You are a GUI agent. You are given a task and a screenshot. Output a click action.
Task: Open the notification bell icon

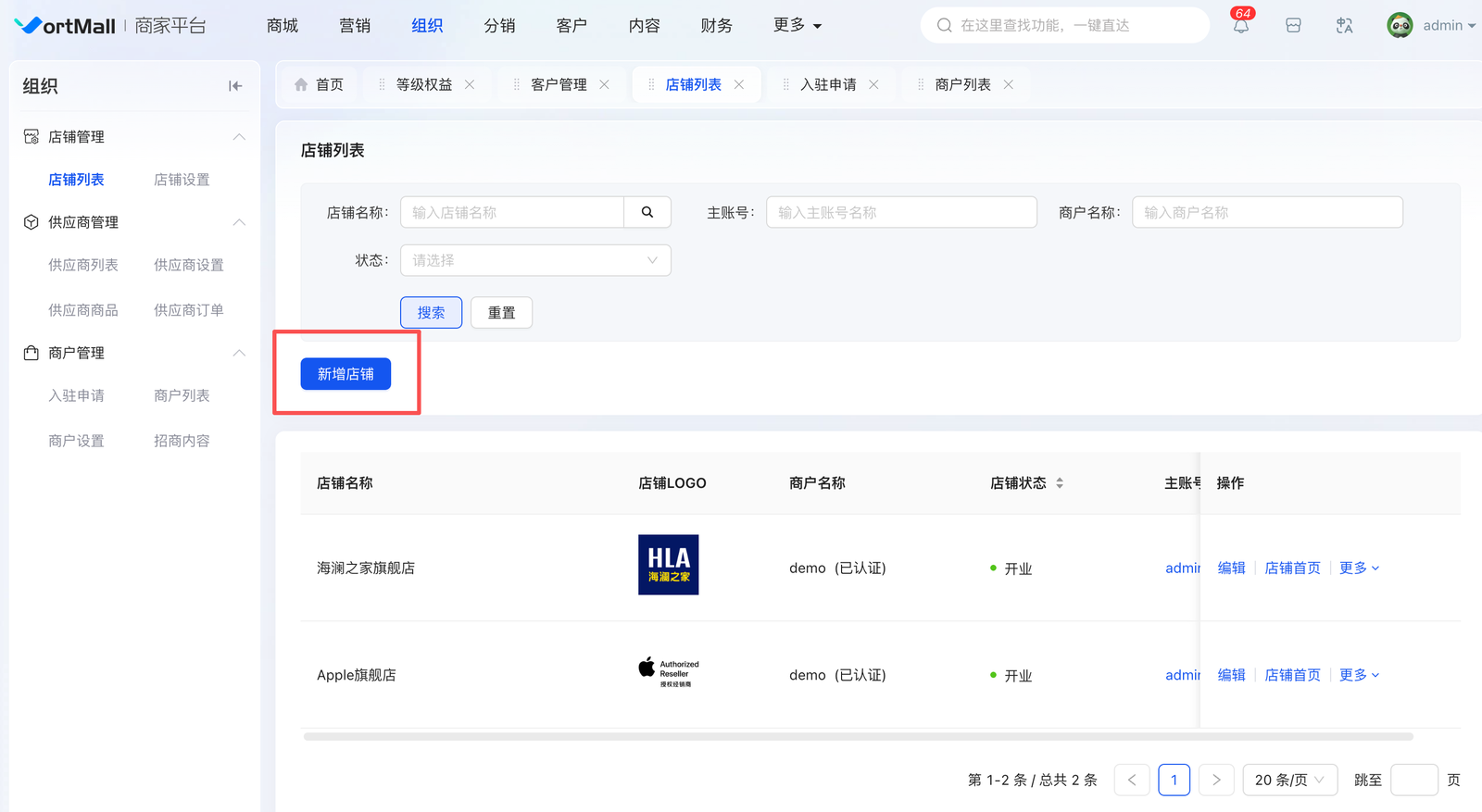click(x=1240, y=26)
